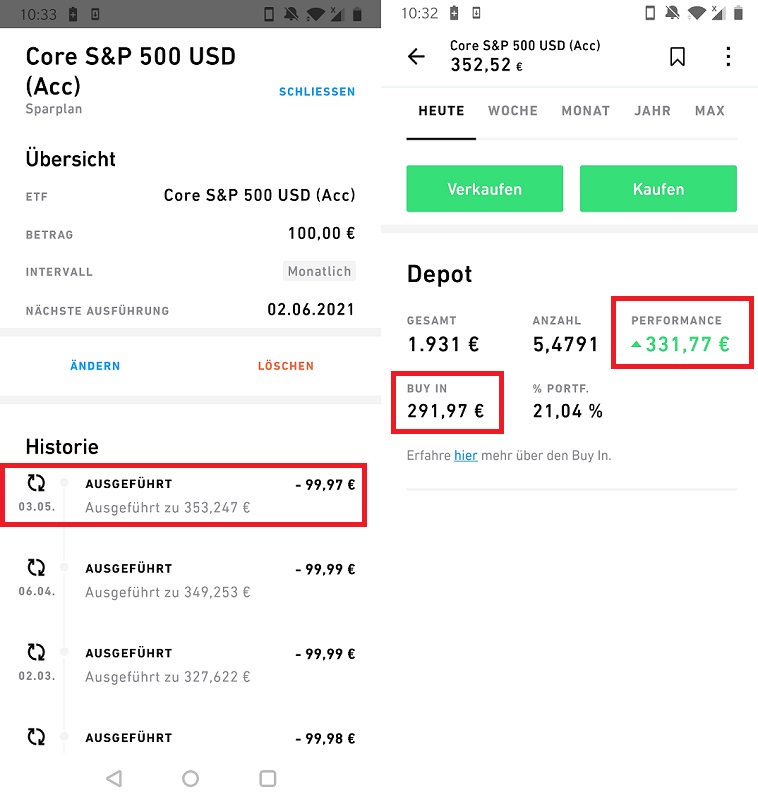Tap the Depot section heading
Image resolution: width=758 pixels, height=804 pixels.
(440, 274)
